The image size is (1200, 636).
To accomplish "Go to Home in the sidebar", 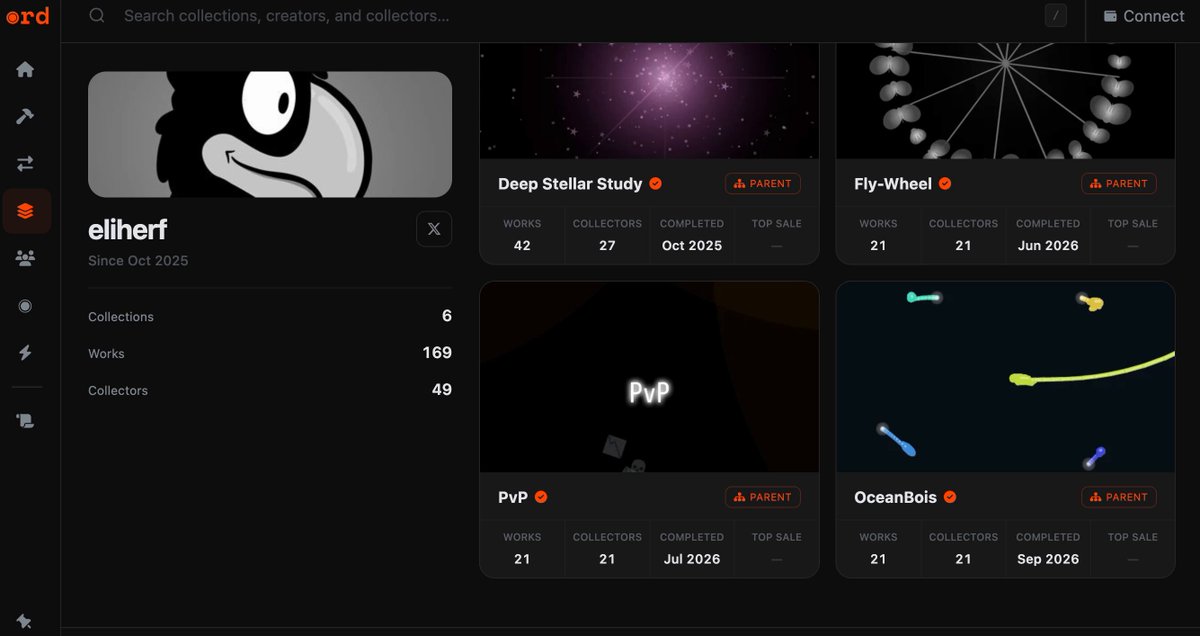I will click(26, 69).
